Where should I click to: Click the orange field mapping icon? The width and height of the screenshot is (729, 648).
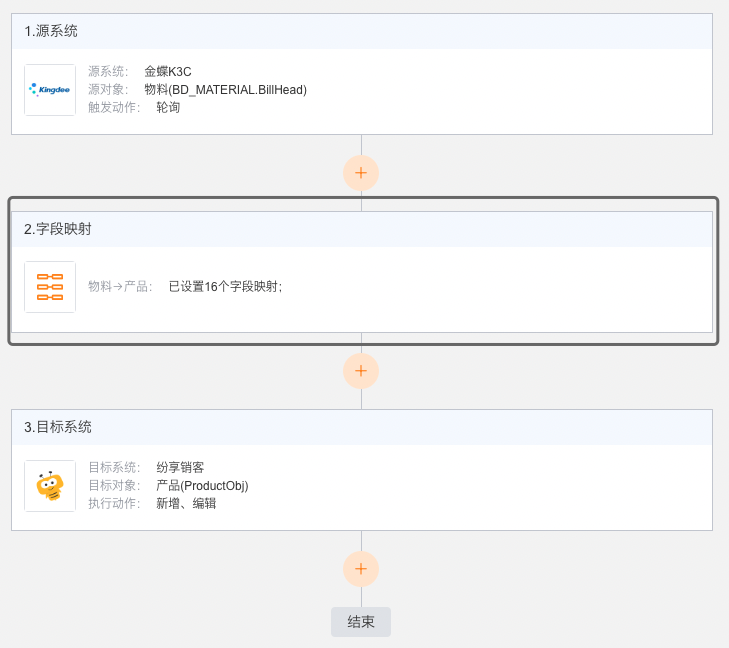click(x=50, y=287)
